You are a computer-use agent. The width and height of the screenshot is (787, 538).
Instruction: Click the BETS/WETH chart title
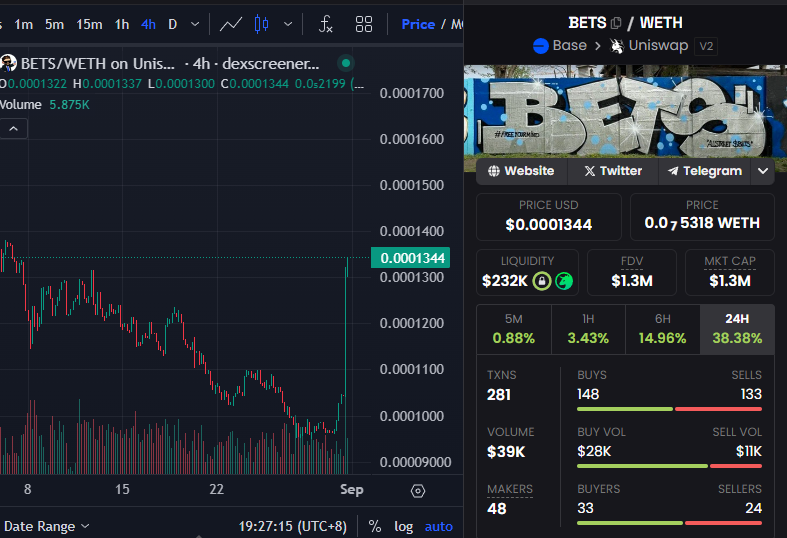[x=170, y=64]
